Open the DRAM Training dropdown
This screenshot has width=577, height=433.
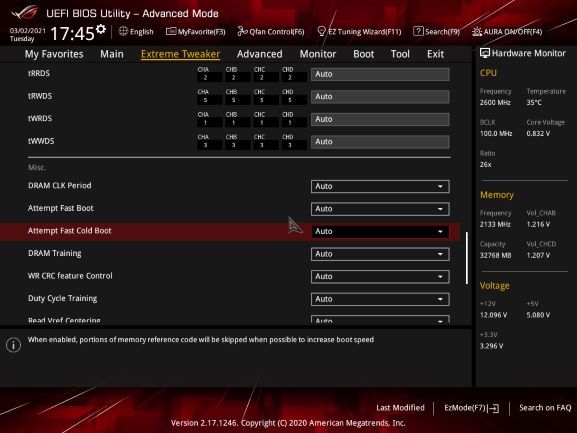point(380,254)
